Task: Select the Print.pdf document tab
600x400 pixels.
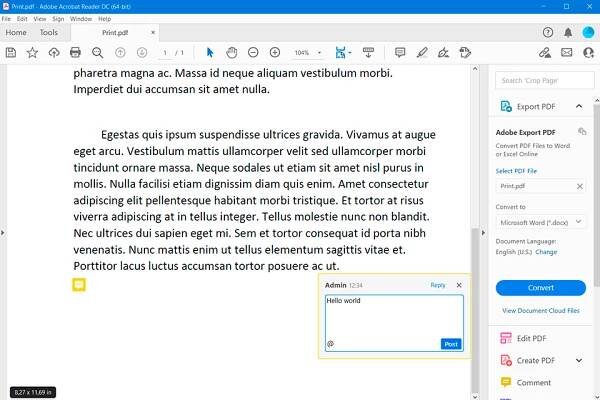Action: click(x=115, y=33)
